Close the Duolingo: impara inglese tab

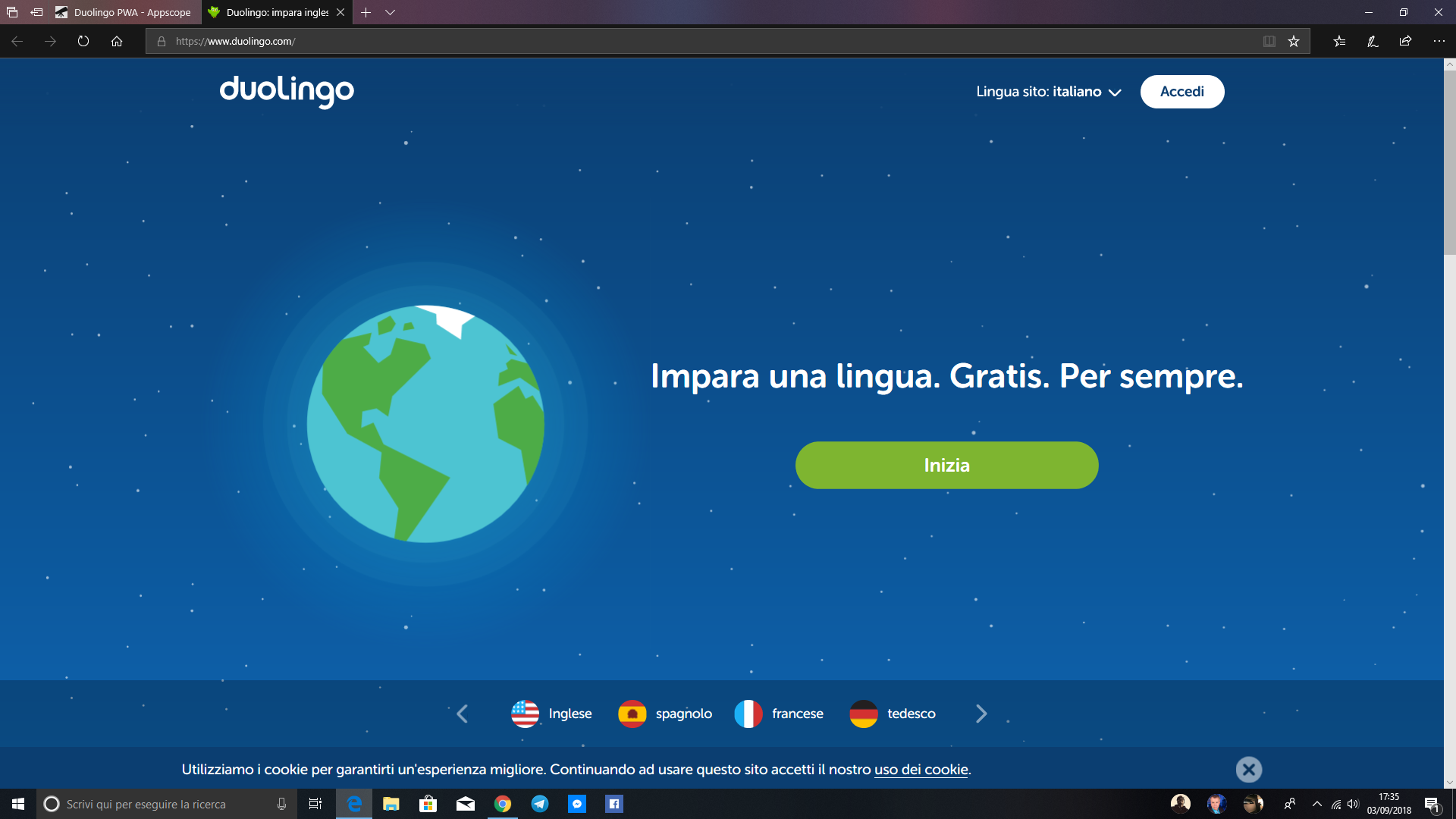click(x=340, y=12)
